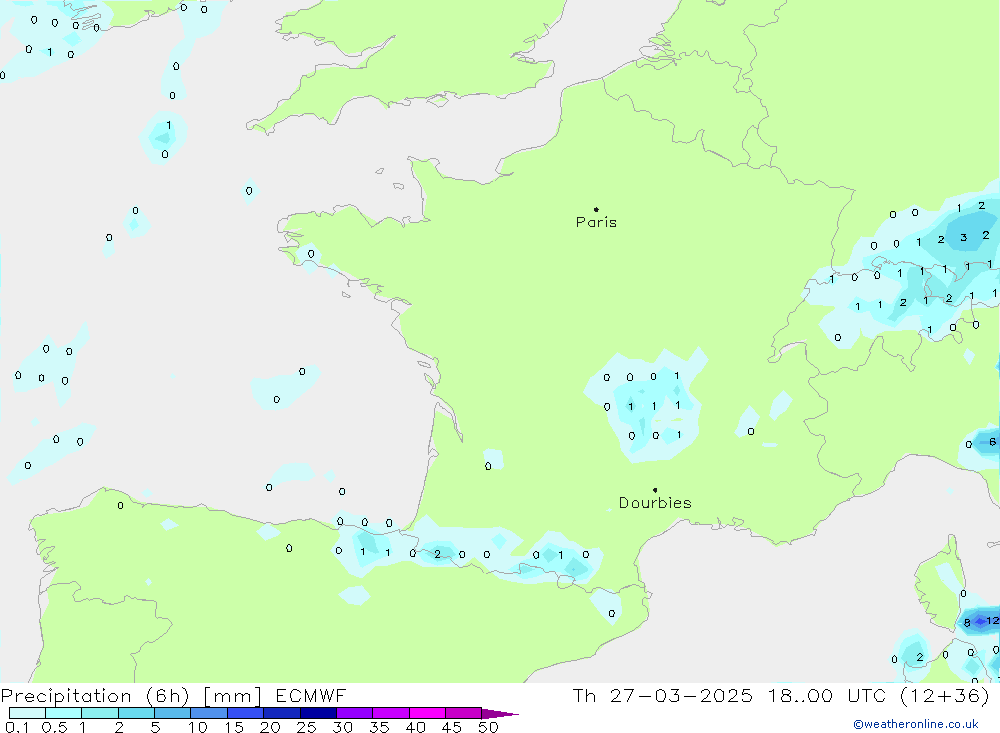The height and width of the screenshot is (733, 1000).
Task: Pick the dark navy 25–30 mm legend swatch
Action: (318, 713)
